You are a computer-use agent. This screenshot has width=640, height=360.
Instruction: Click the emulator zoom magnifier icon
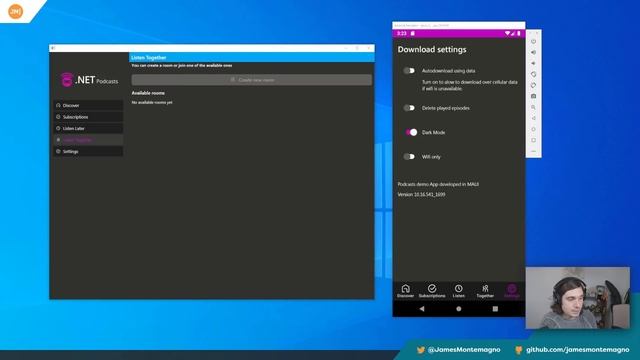coord(533,107)
